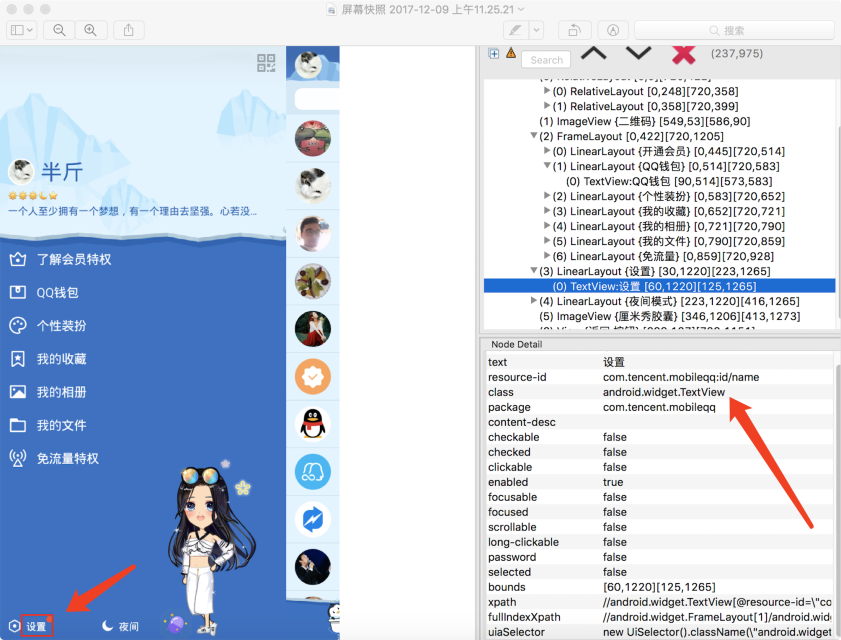Screen dimensions: 841x640
Task: Tap the purple planet capsule icon
Action: click(x=176, y=624)
